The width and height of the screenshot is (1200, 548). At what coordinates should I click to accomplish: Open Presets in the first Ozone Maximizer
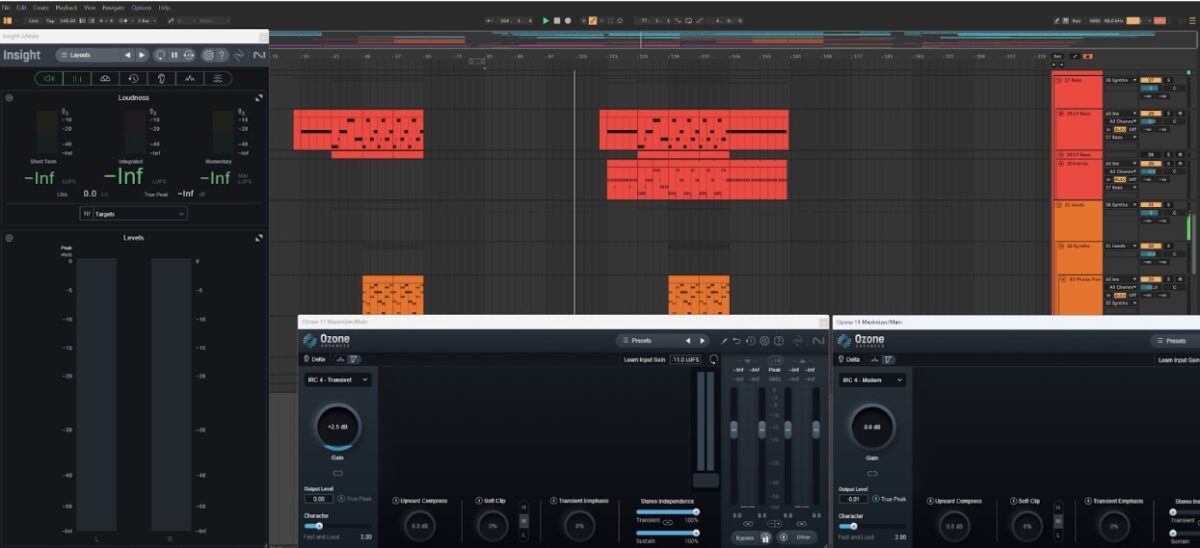[648, 340]
